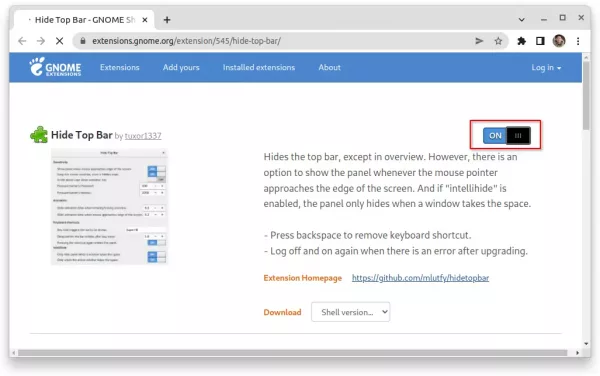The height and width of the screenshot is (376, 600).
Task: Click the horizontal scrollbar at page bottom
Action: pos(292,353)
